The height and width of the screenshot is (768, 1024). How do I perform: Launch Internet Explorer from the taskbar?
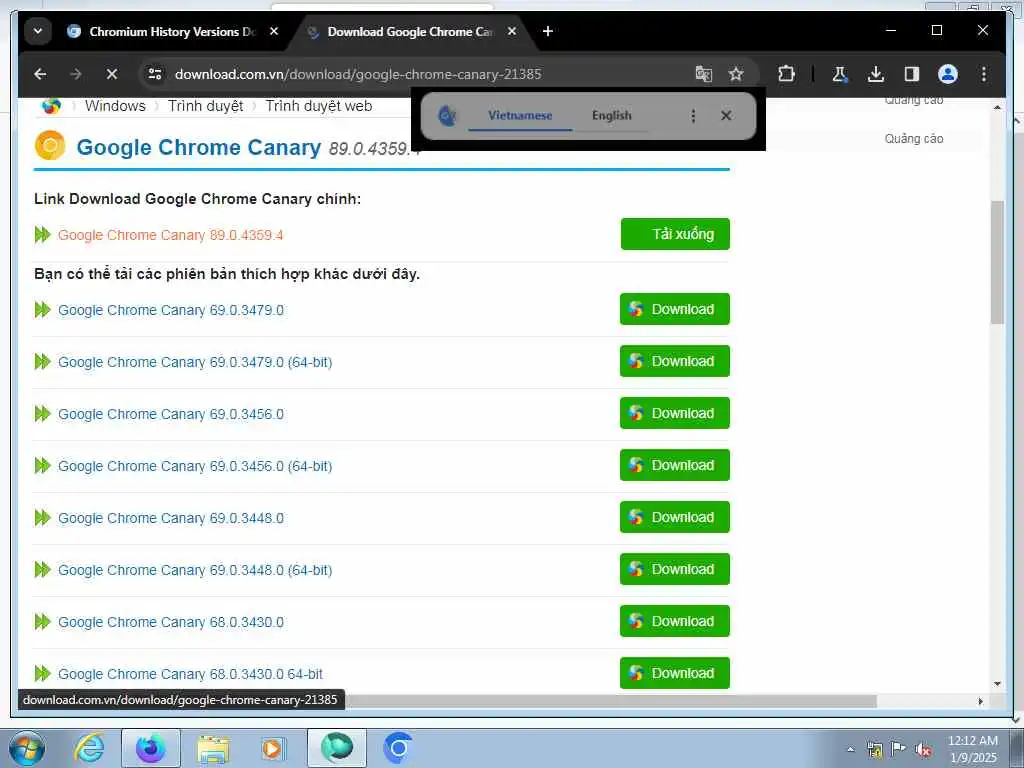(x=89, y=748)
